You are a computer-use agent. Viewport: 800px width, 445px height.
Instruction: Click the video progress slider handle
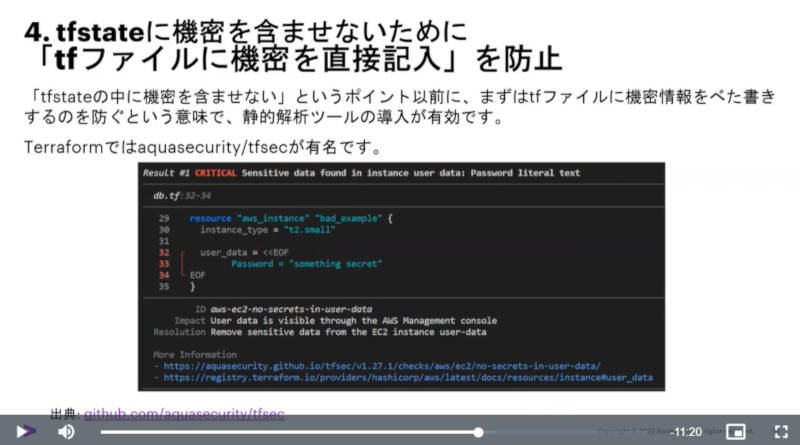478,432
